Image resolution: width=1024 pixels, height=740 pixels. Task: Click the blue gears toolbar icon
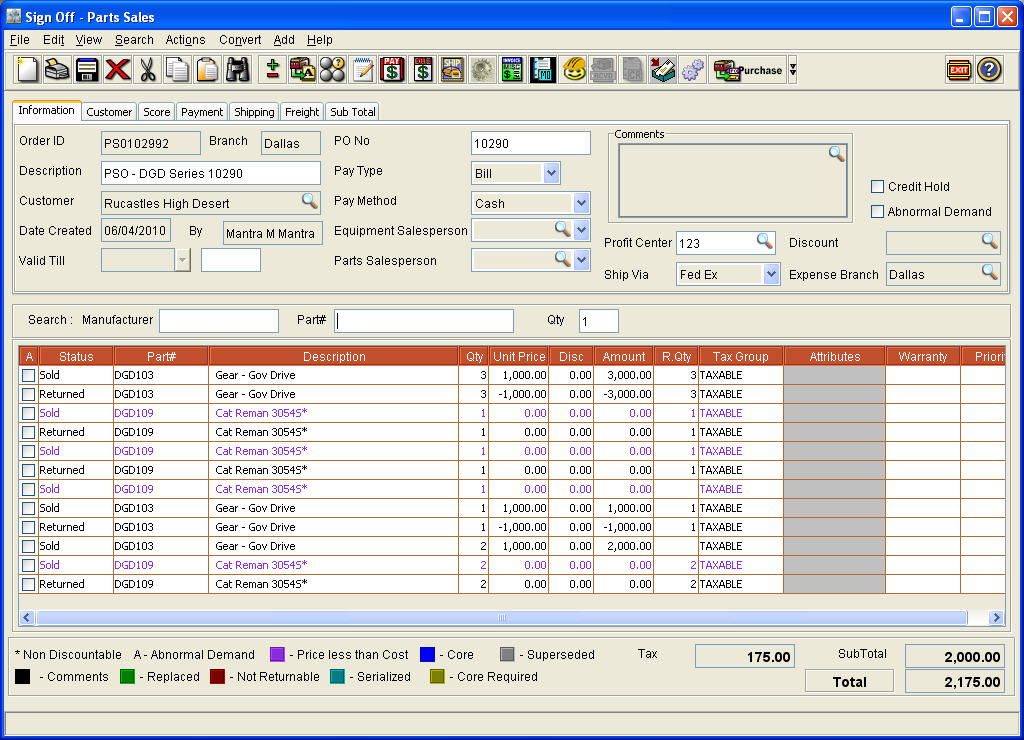click(693, 69)
